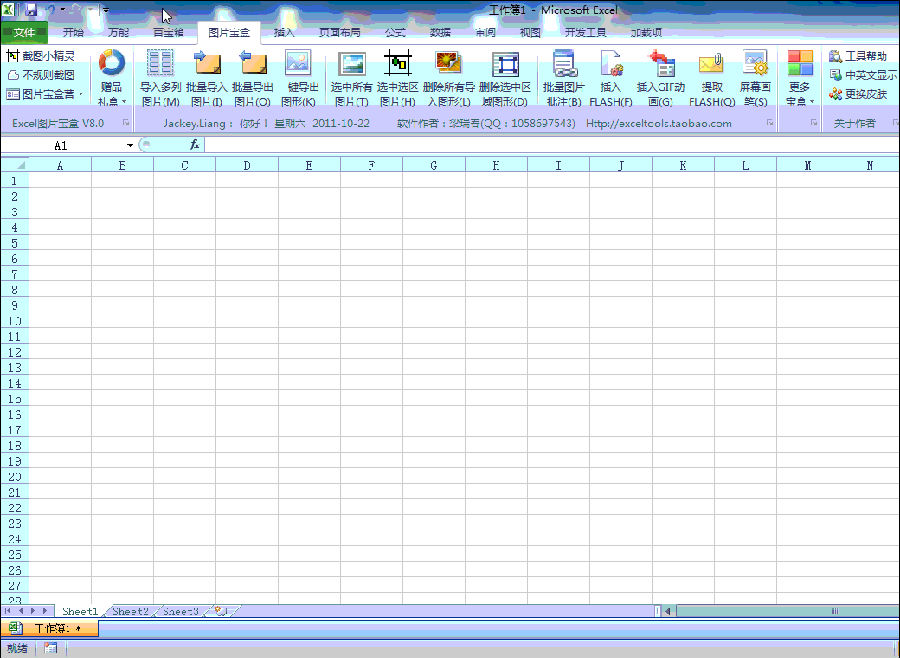Click the 截图小精灵 screenshot button
Image resolution: width=900 pixels, height=658 pixels.
pyautogui.click(x=41, y=56)
